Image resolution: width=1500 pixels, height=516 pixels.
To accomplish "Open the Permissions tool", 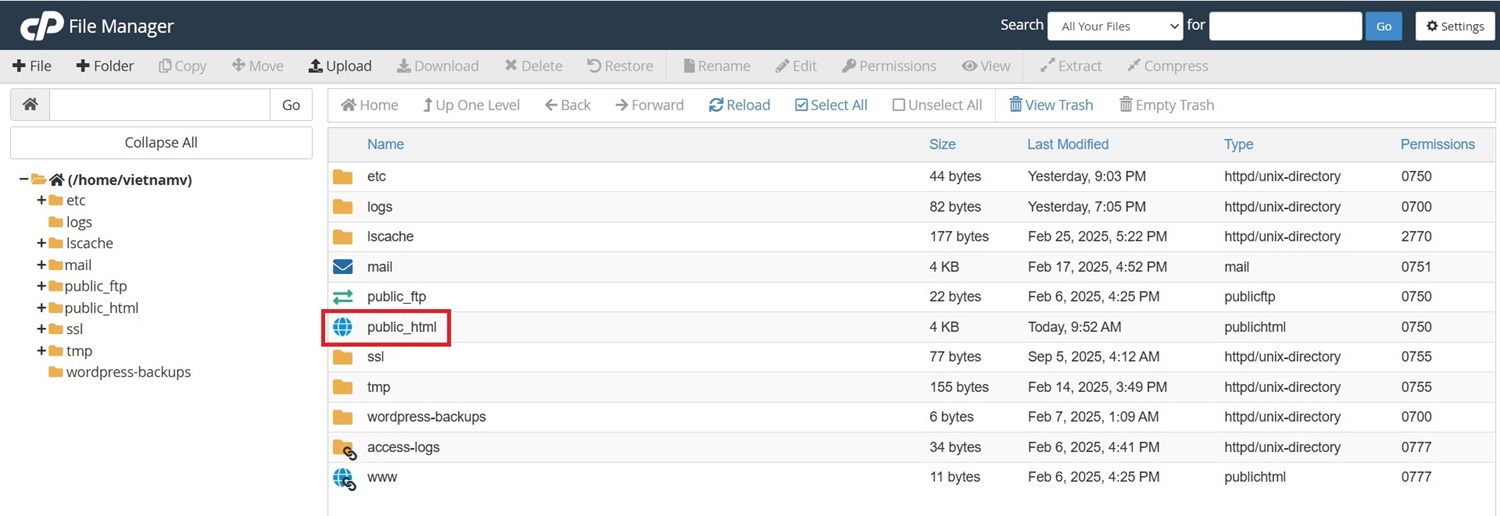I will pos(889,66).
